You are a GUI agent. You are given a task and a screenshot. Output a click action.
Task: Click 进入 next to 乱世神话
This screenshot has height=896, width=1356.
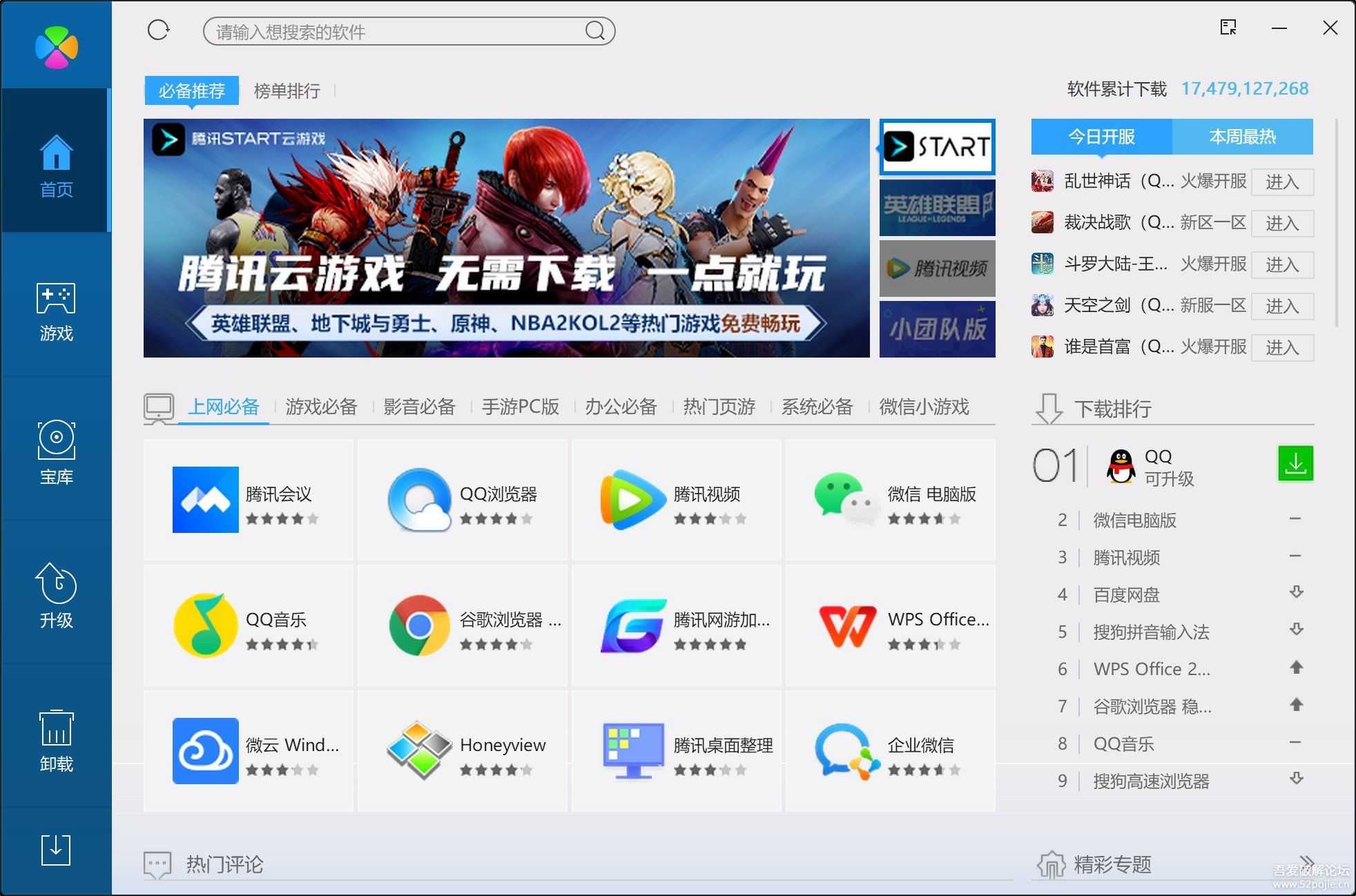1283,182
